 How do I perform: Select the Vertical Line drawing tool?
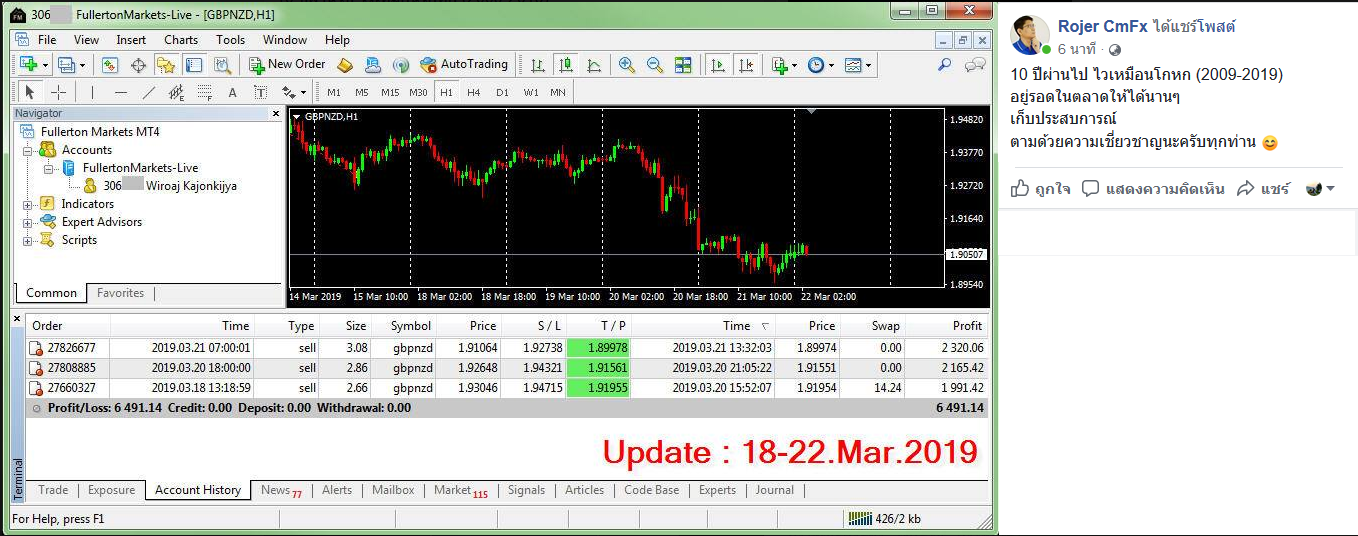pyautogui.click(x=92, y=92)
